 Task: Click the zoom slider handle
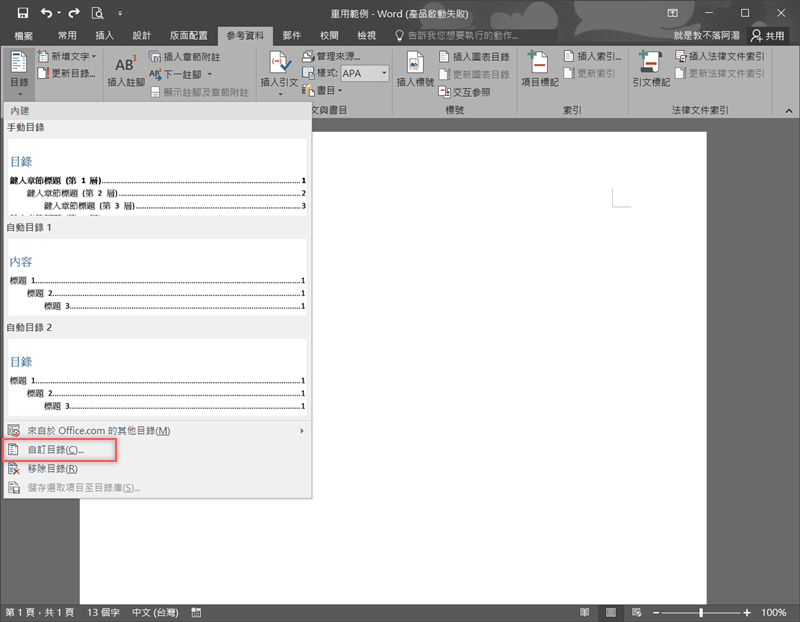(x=701, y=612)
